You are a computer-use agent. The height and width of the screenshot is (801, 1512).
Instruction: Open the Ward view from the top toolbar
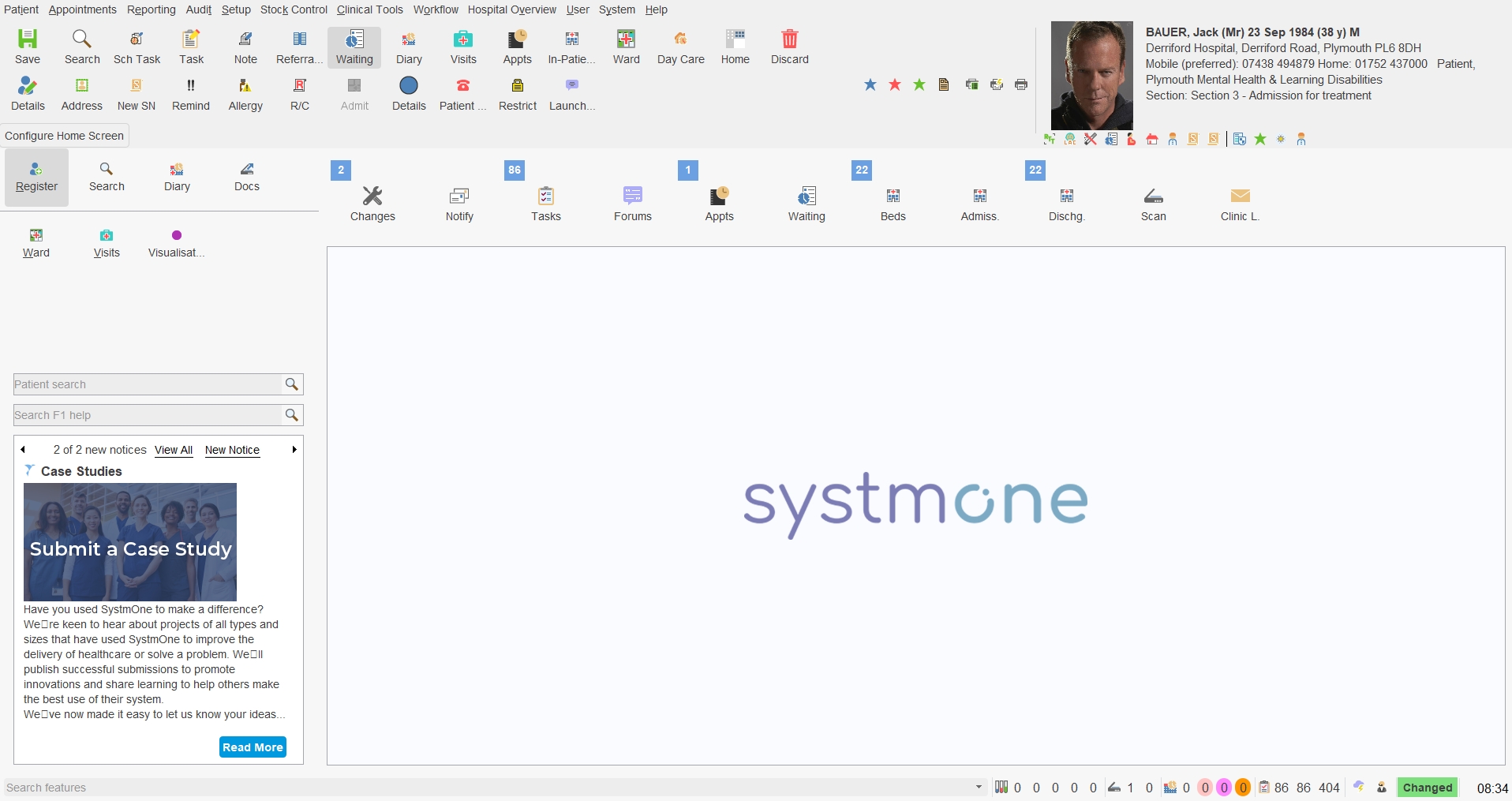[627, 47]
